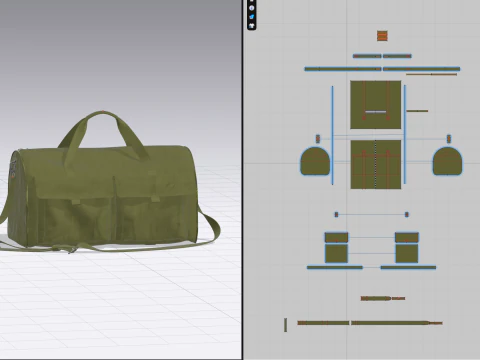The height and width of the screenshot is (360, 480).
Task: Select the tall vertical strip left of the body patterns
Action: 332,135
